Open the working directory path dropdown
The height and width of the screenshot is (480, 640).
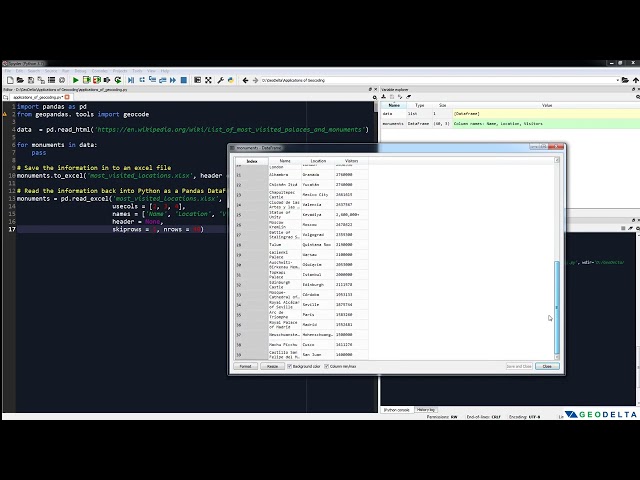click(617, 80)
